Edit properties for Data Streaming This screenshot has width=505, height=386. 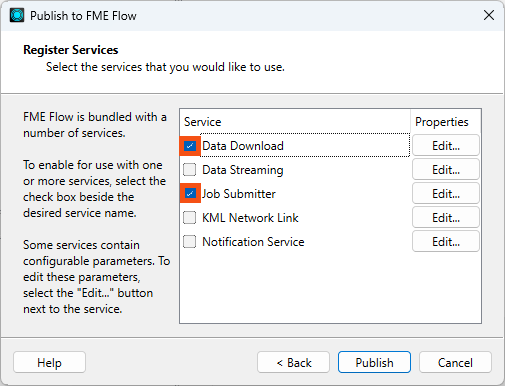446,169
